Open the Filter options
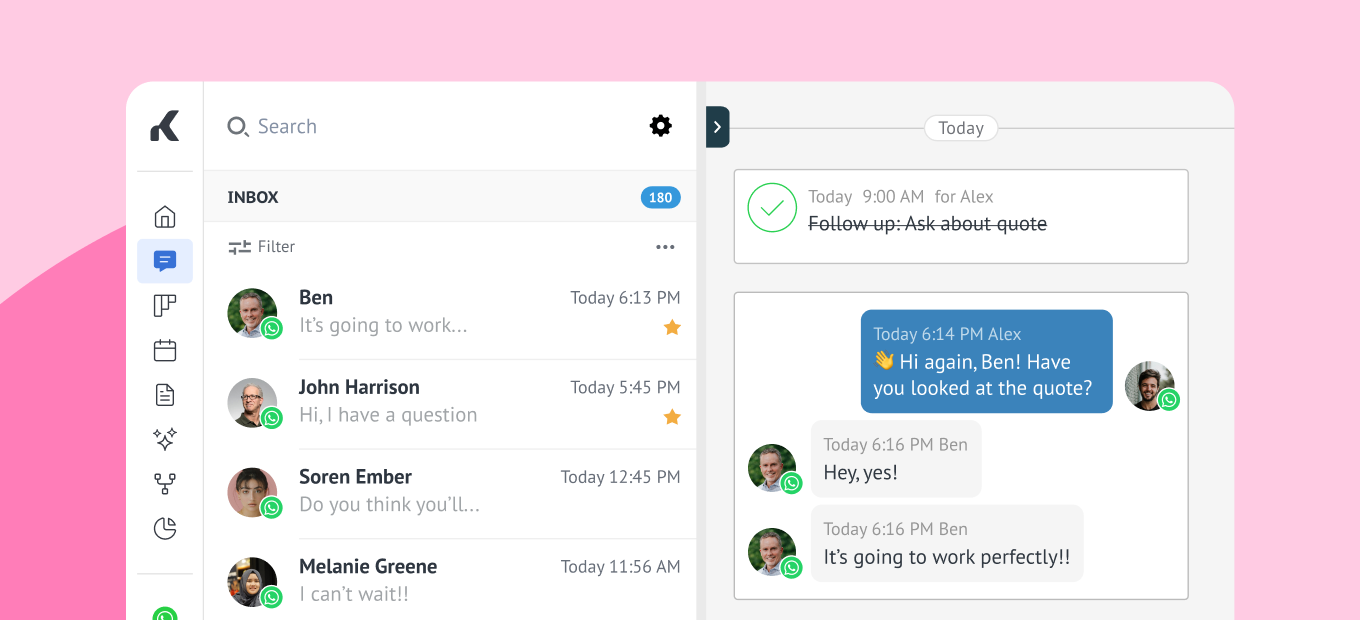 (x=262, y=247)
